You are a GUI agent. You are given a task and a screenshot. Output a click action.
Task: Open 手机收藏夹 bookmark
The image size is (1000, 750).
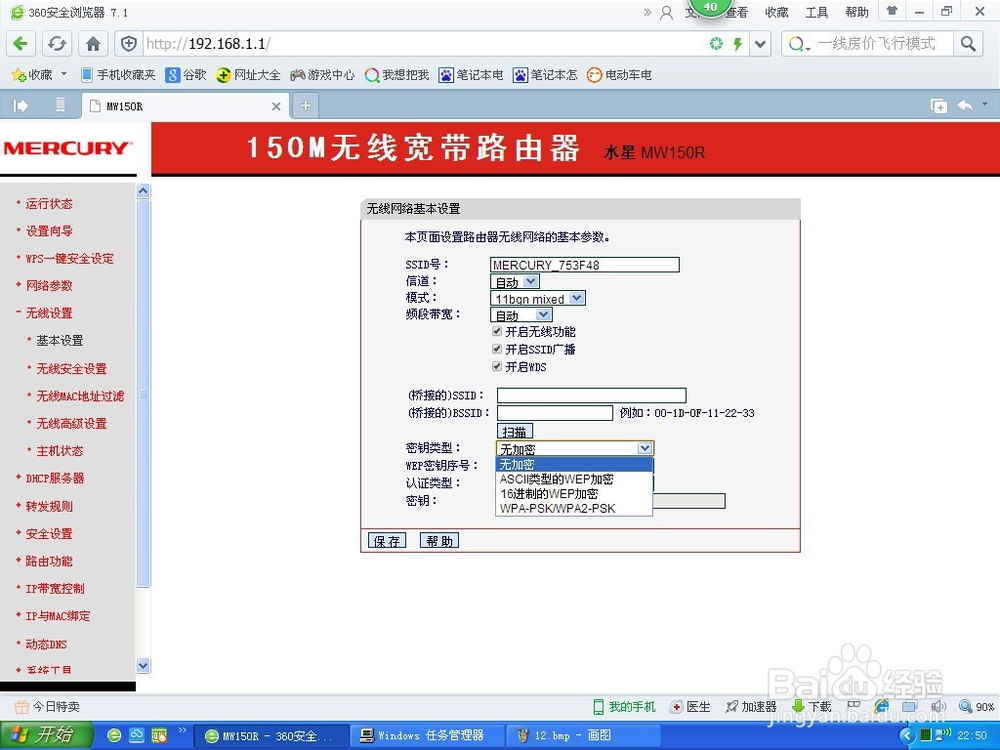(x=119, y=75)
